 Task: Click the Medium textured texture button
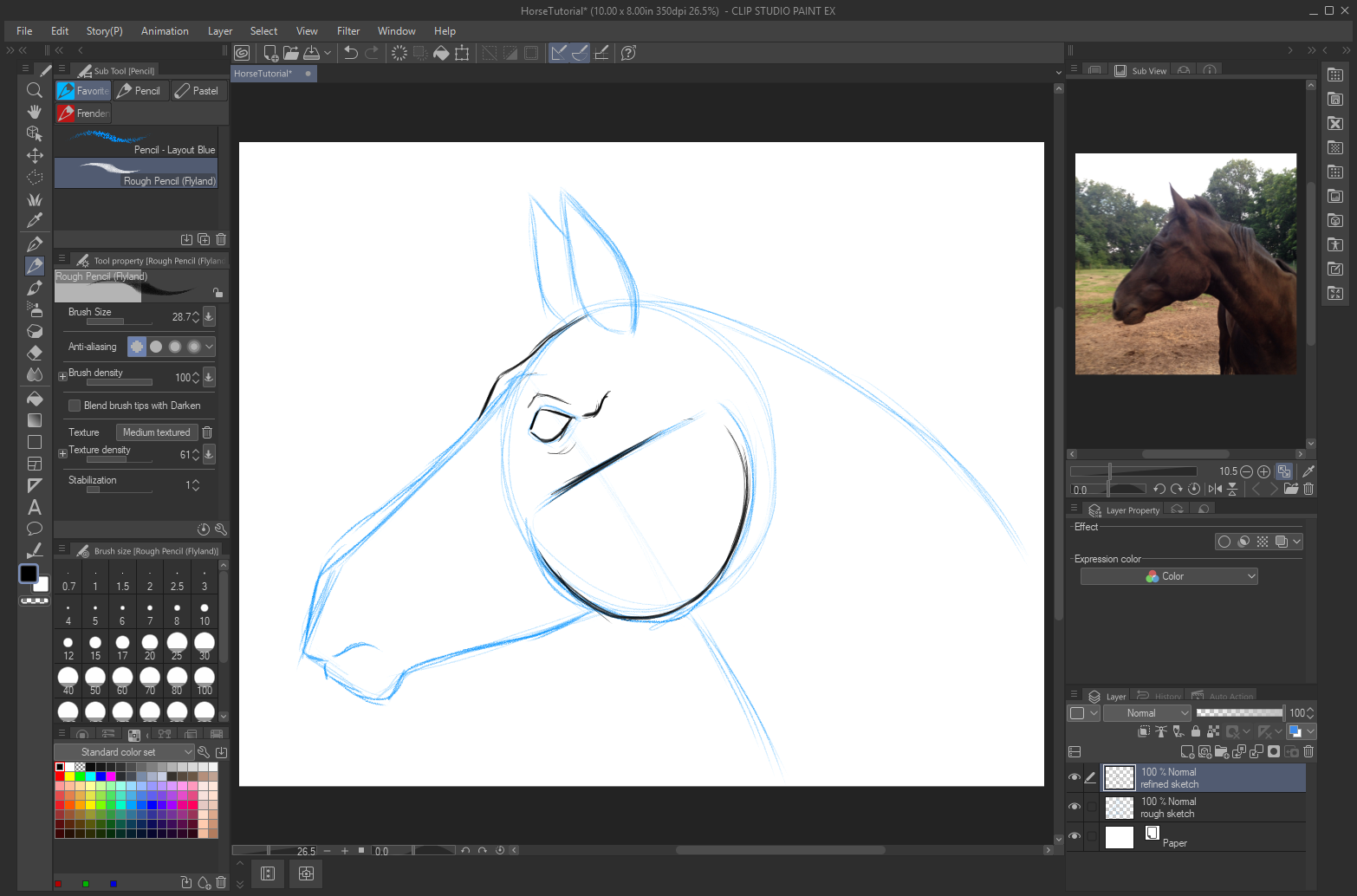point(157,432)
